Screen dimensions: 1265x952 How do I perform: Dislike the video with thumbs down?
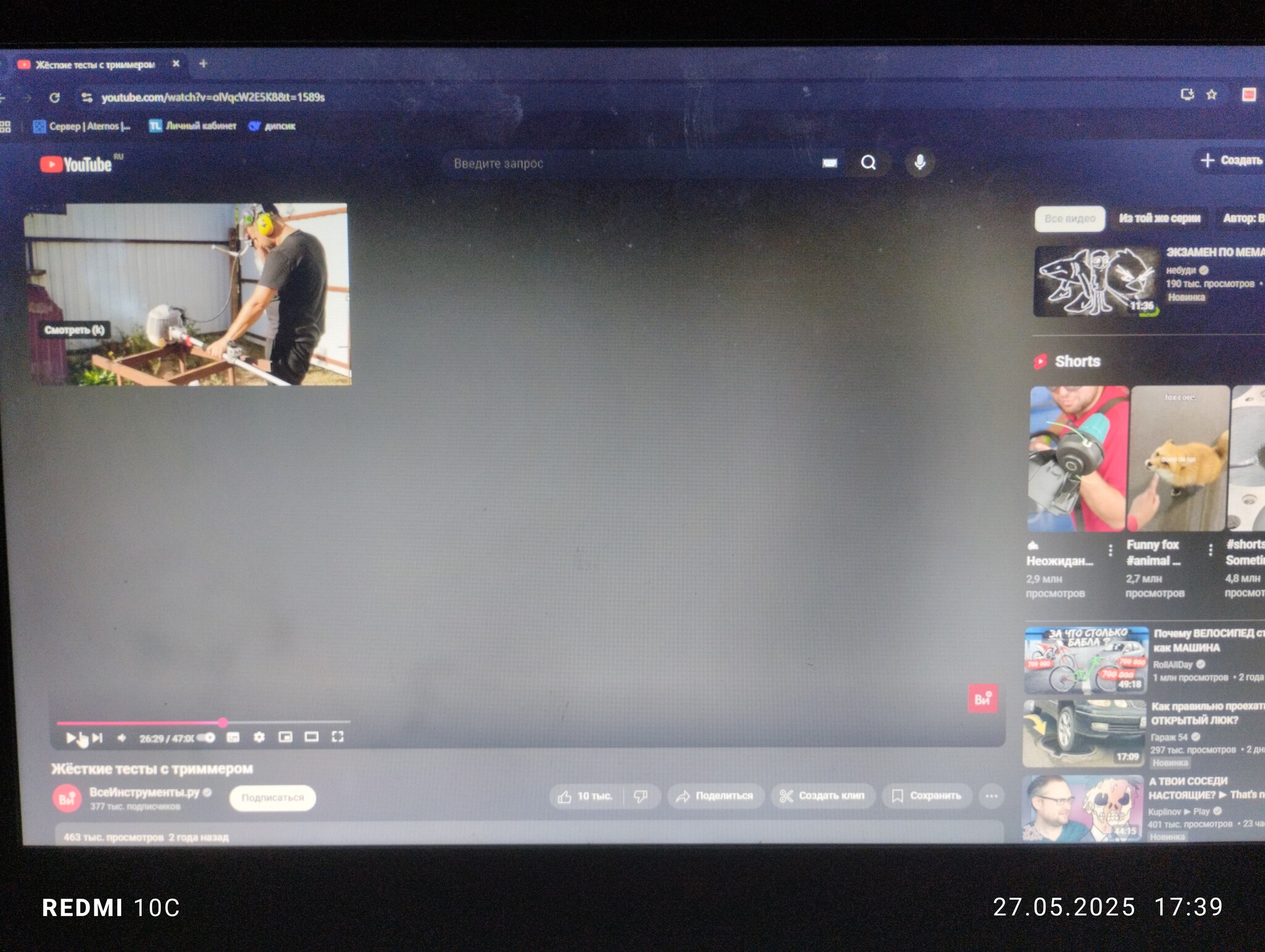click(x=641, y=796)
